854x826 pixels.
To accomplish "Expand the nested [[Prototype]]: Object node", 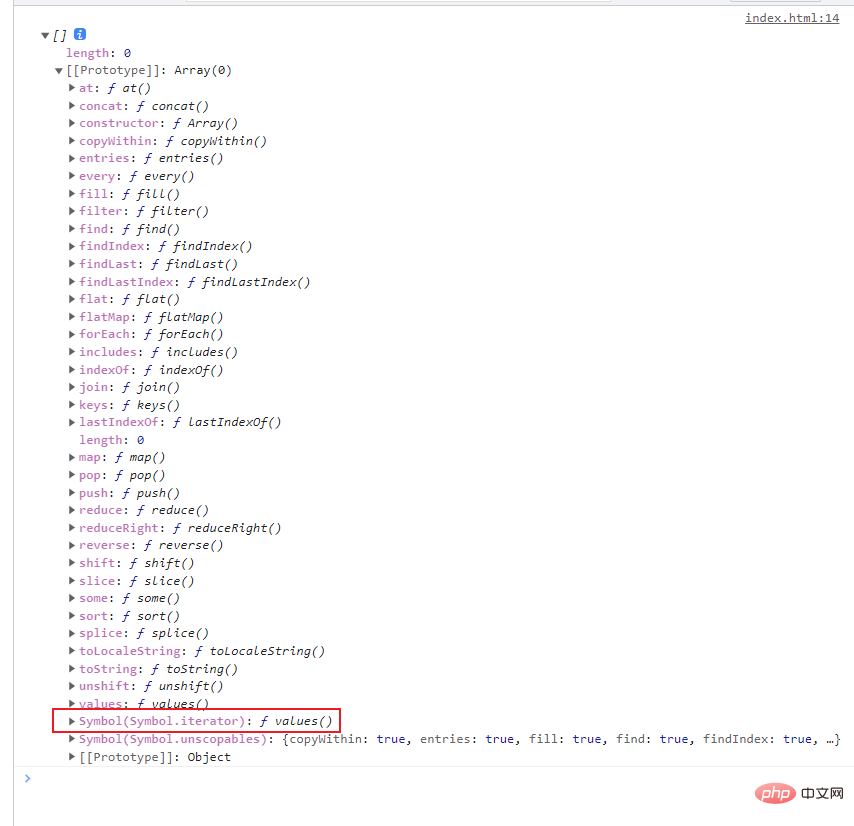I will pos(72,757).
